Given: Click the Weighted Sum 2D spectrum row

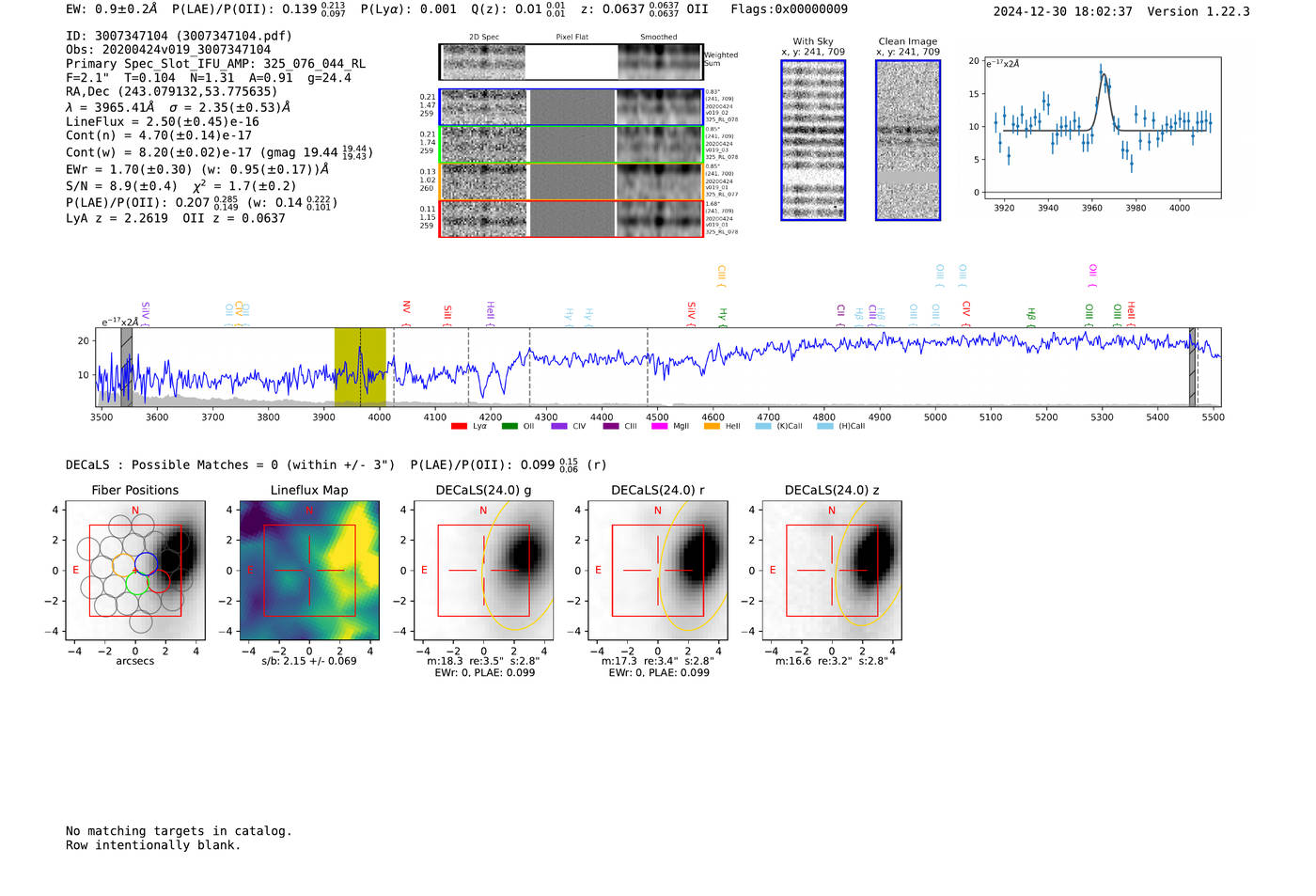Looking at the screenshot, I should coord(571,62).
